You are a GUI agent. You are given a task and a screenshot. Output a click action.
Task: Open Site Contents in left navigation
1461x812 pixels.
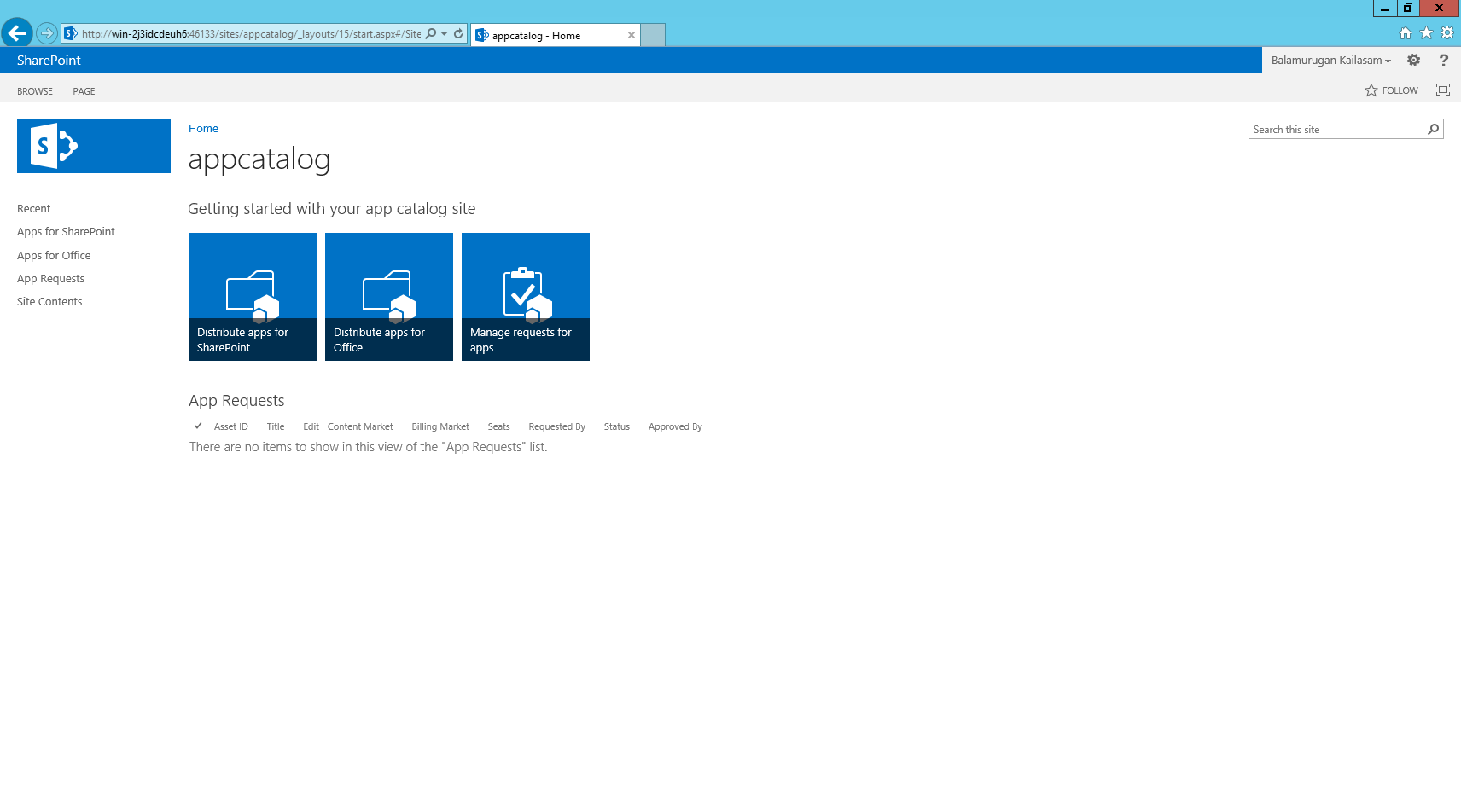tap(49, 302)
